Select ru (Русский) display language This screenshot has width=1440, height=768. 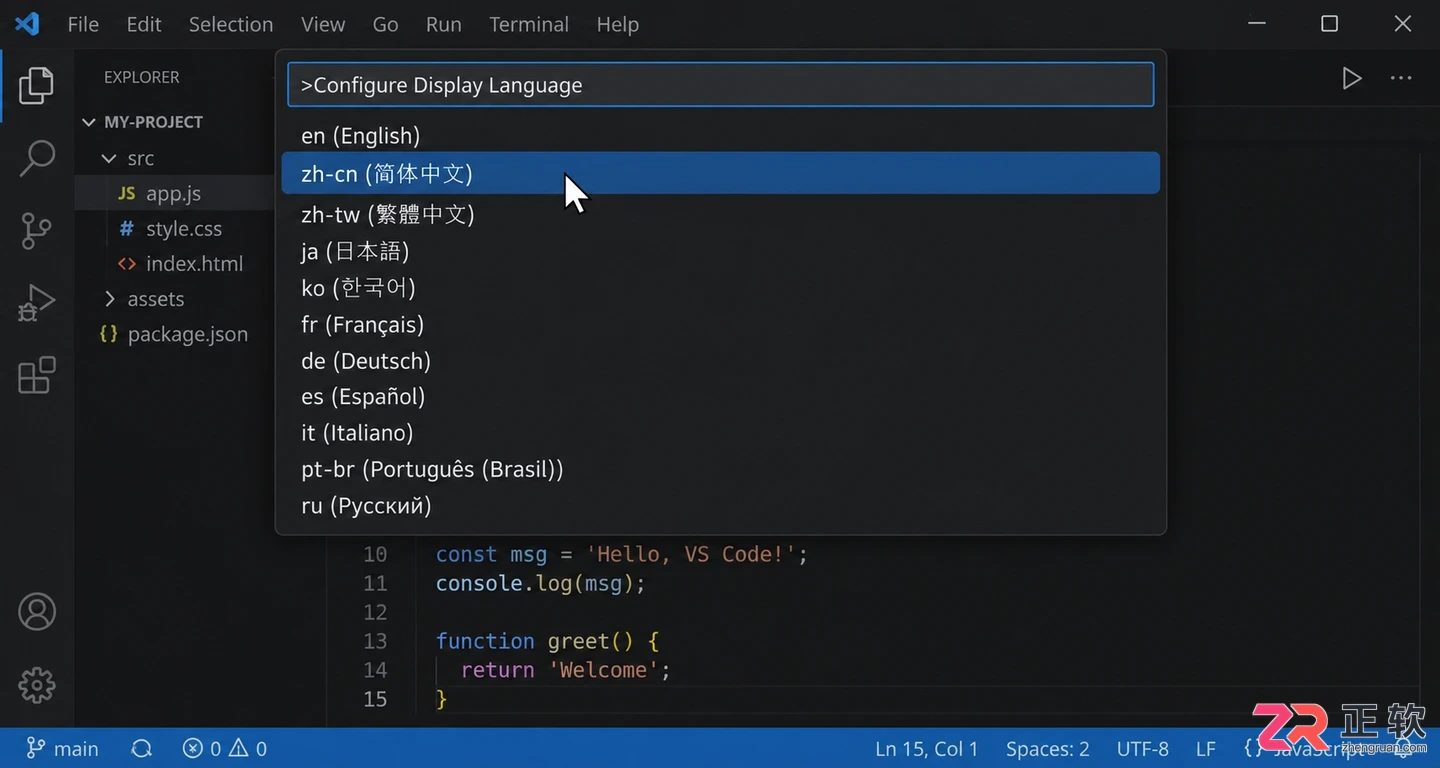coord(721,505)
